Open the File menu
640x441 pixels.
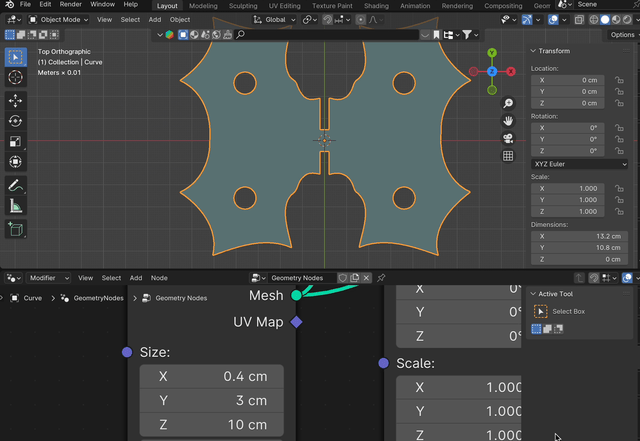tap(25, 4)
